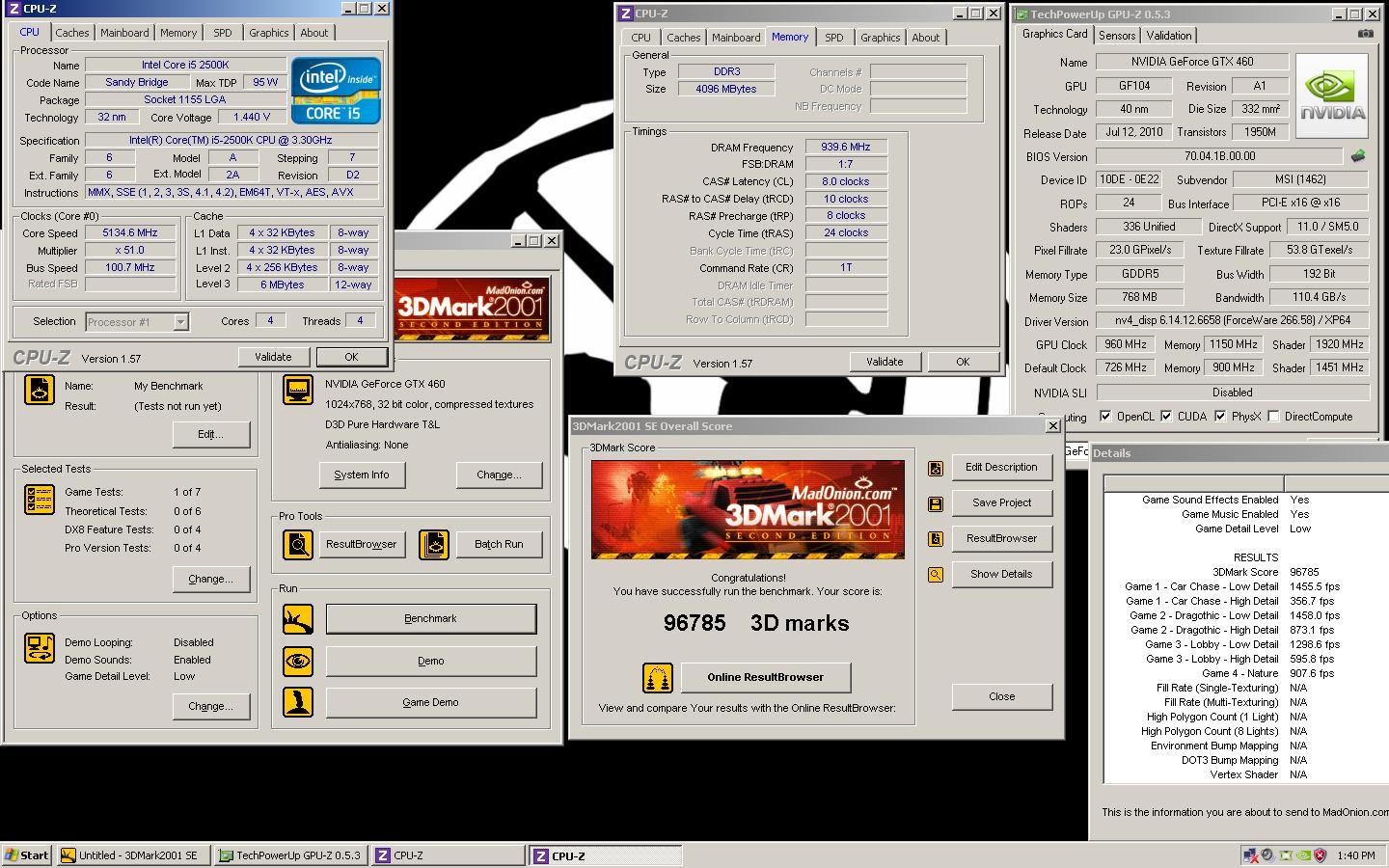Switch to Graphics tab in Memory CPU-Z window
1389x868 pixels.
coord(880,38)
